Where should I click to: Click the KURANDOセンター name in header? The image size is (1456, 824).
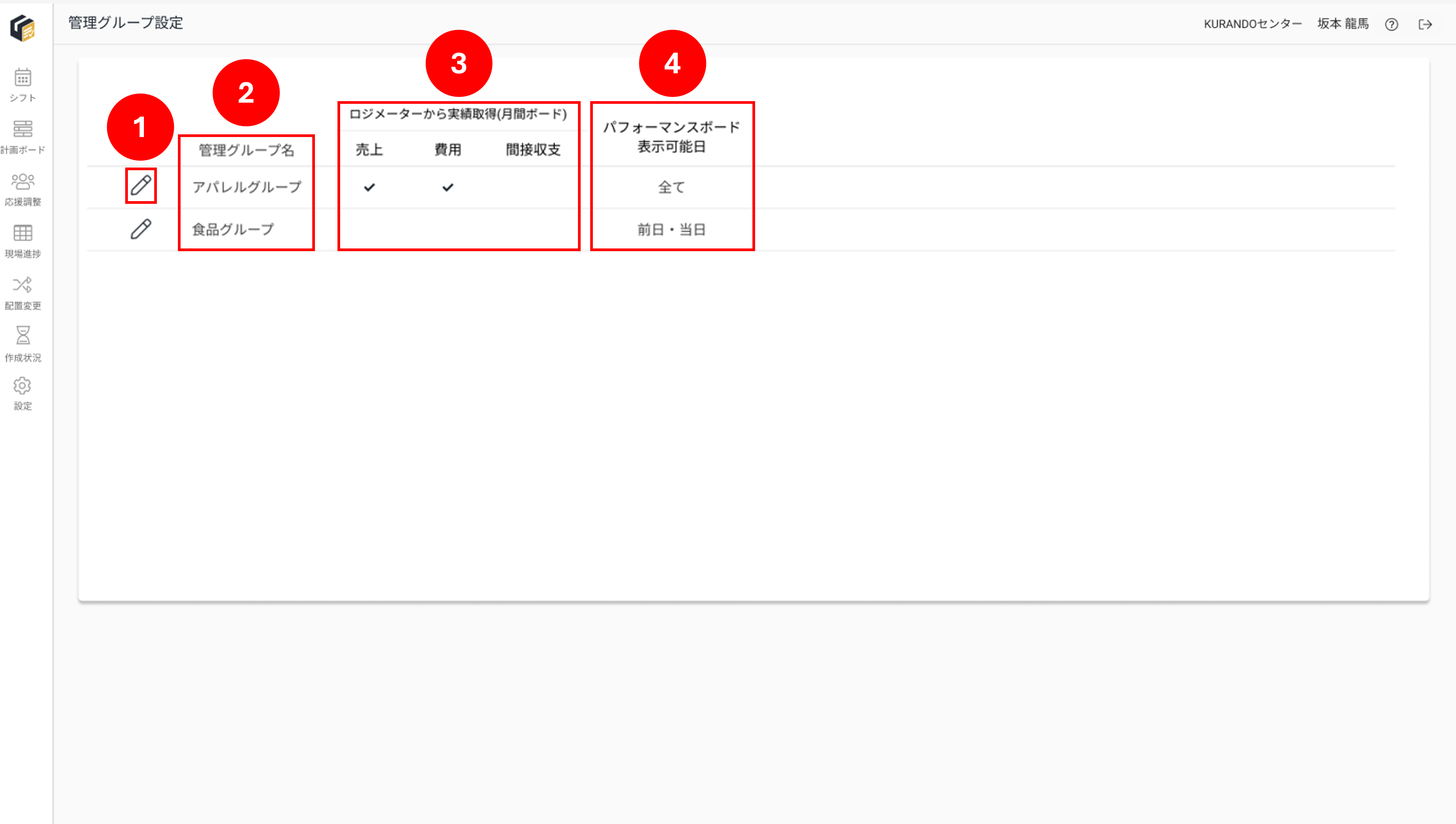tap(1253, 24)
